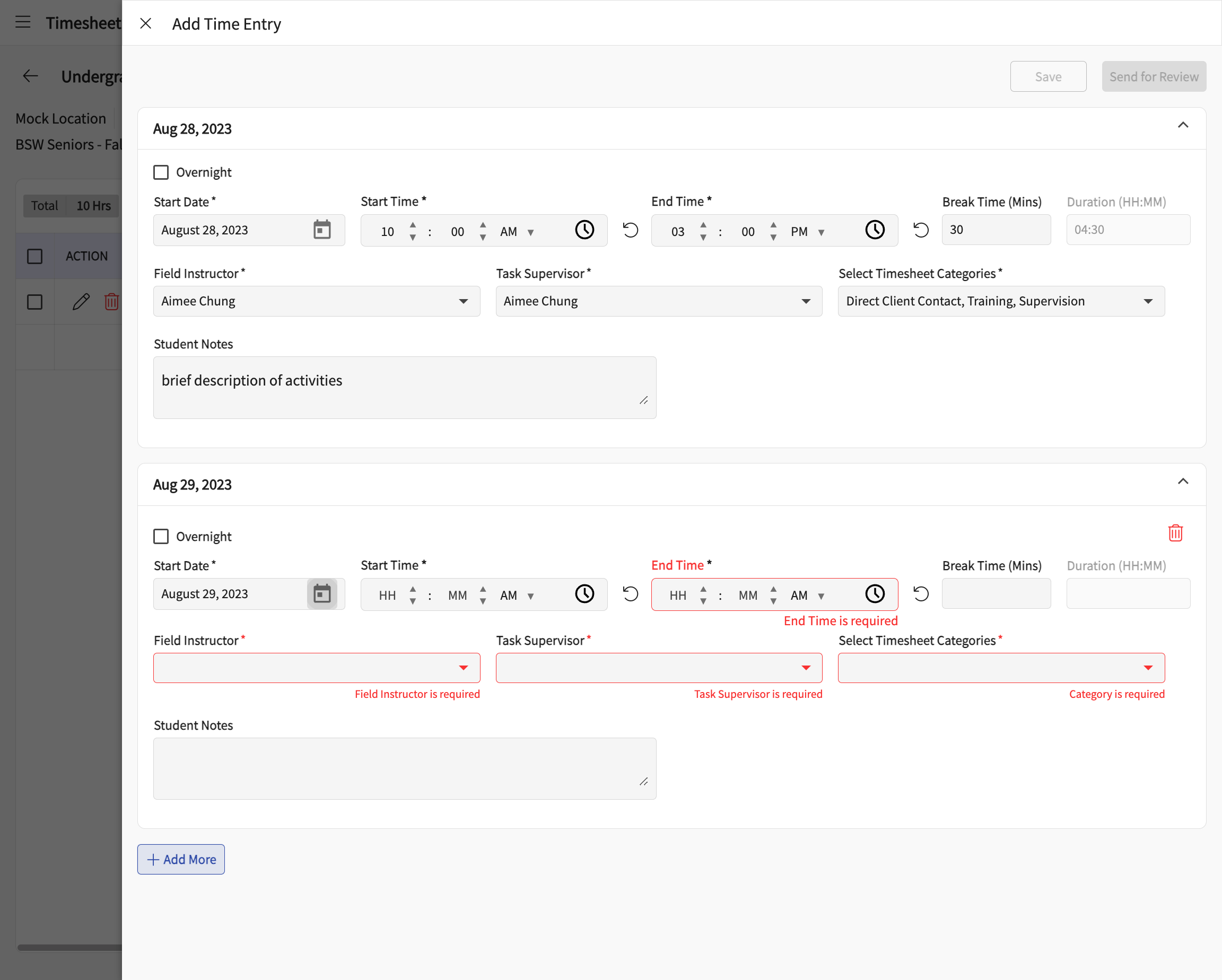Go back using arrow in Timesheet page

point(30,76)
